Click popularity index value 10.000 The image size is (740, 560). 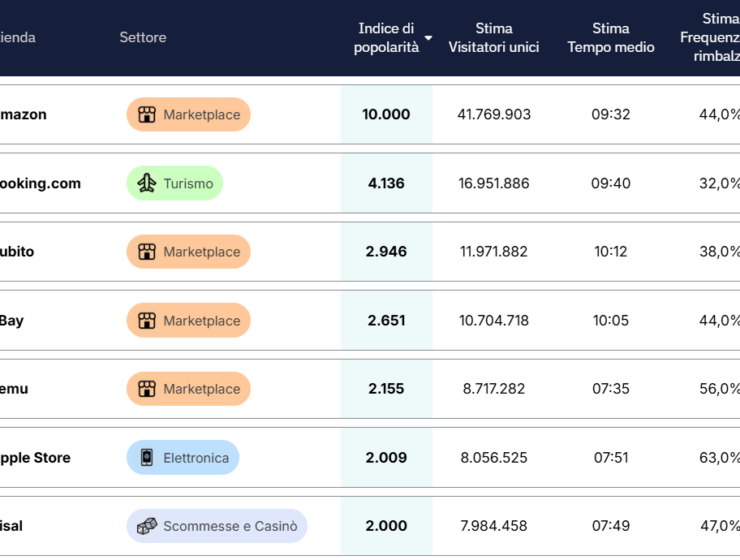tap(386, 115)
